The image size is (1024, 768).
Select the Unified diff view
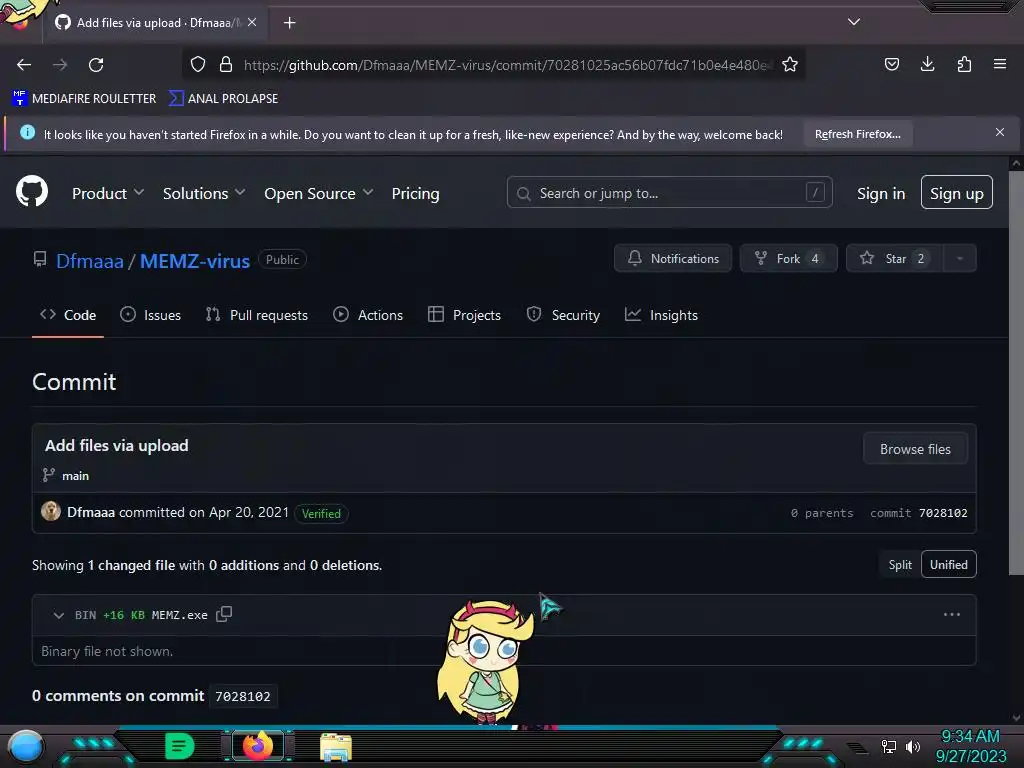948,565
